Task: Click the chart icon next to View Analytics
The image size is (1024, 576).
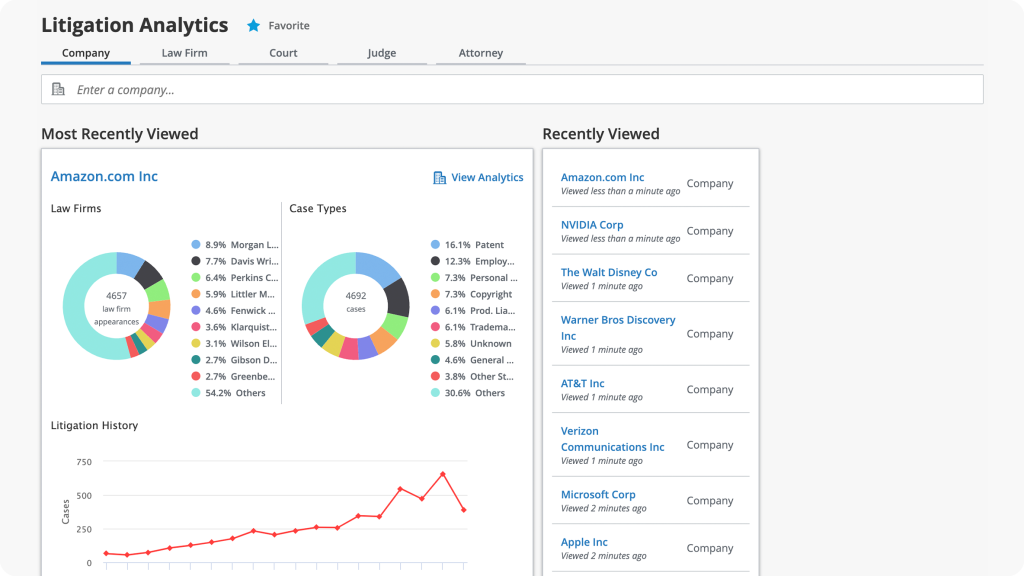Action: pos(438,177)
